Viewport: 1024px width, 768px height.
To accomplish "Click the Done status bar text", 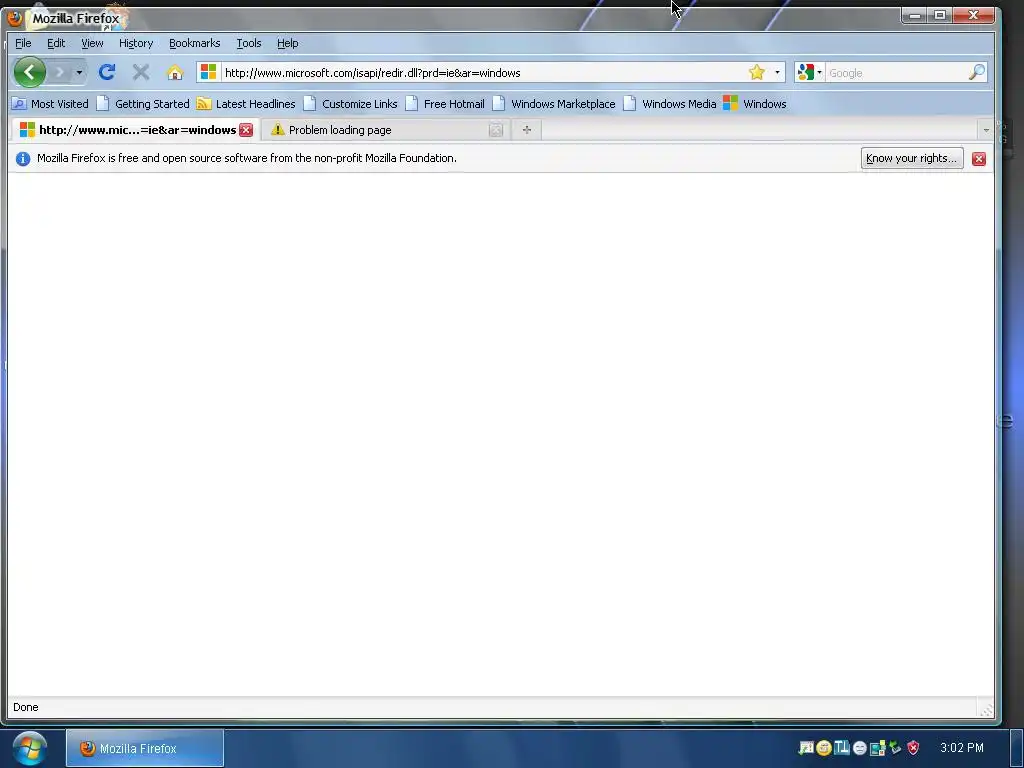I will (25, 707).
